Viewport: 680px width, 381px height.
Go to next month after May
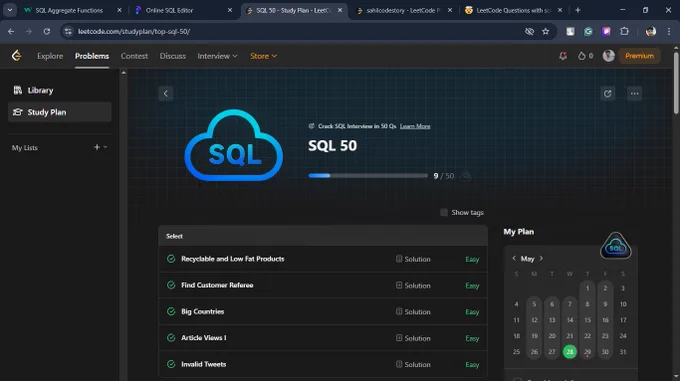tap(541, 258)
